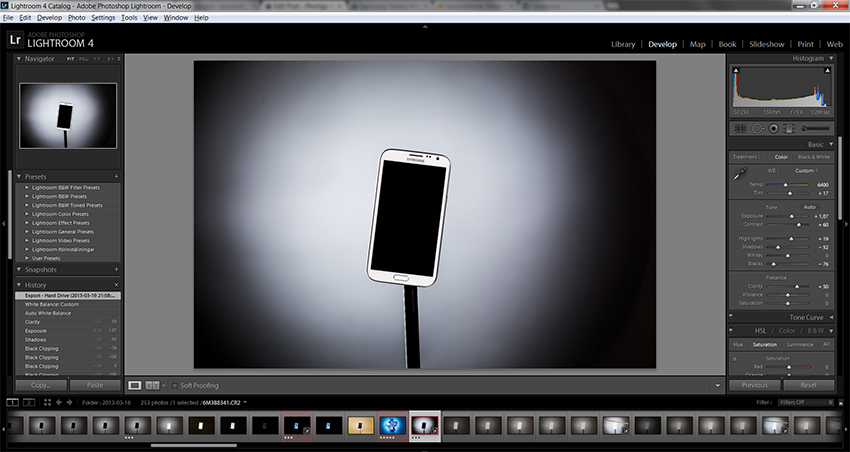Screen dimensions: 850x452
Task: Collapse the Presets panel
Action: pyautogui.click(x=18, y=177)
